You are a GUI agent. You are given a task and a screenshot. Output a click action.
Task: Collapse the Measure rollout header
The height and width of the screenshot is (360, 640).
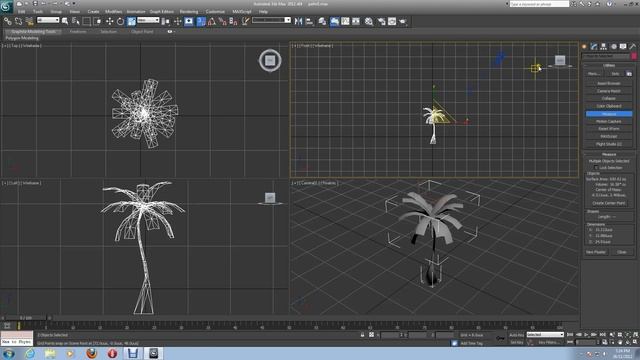click(x=608, y=154)
